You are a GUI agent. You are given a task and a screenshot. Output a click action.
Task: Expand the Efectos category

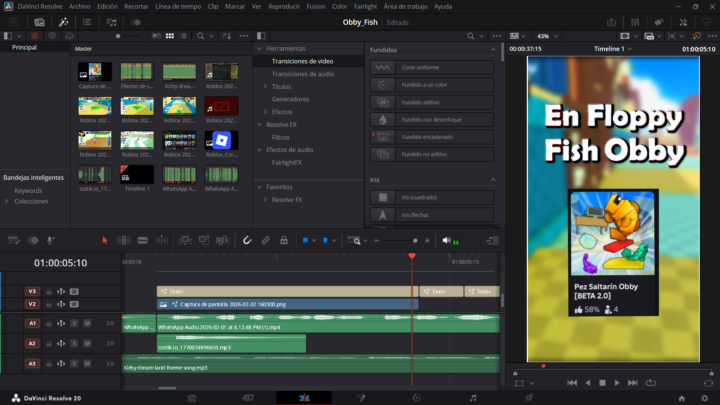(x=265, y=112)
